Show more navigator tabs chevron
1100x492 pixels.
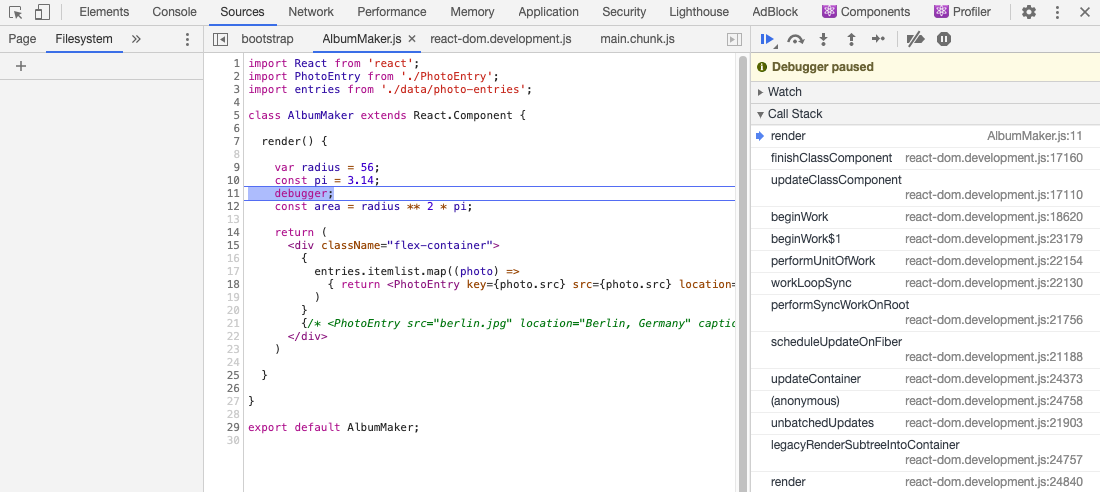(136, 39)
